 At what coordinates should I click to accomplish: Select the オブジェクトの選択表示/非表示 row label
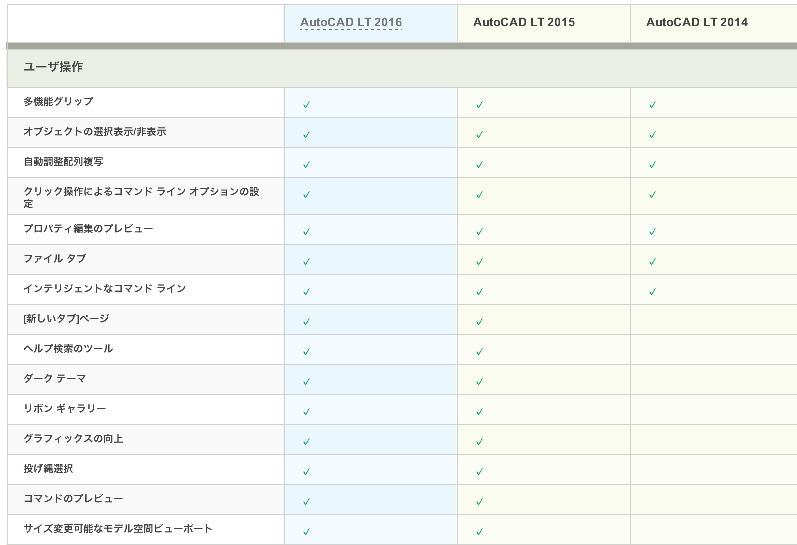(x=95, y=131)
